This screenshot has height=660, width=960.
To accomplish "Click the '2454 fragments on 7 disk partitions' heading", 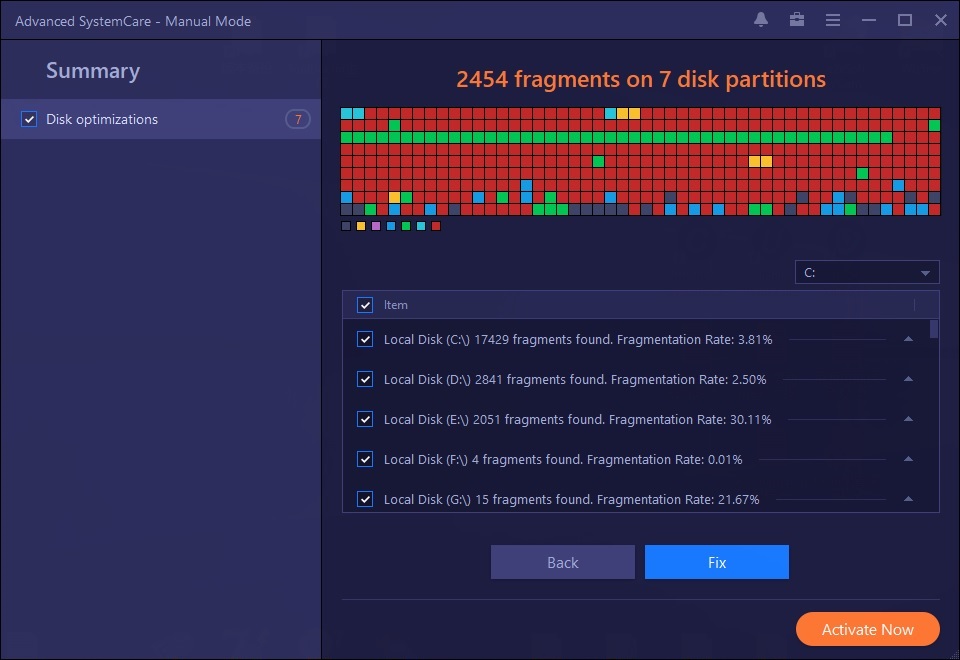I will [641, 79].
